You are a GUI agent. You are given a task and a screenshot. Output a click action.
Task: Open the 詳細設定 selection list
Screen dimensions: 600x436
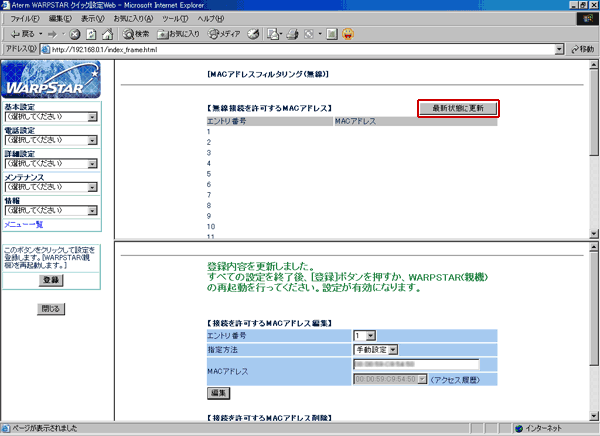(51, 163)
